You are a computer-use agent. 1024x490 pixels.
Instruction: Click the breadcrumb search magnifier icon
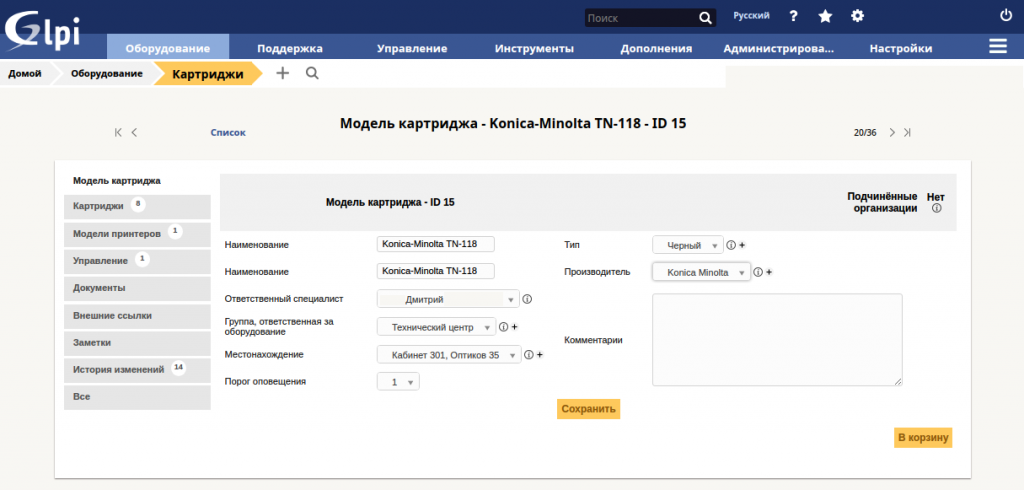pyautogui.click(x=312, y=73)
